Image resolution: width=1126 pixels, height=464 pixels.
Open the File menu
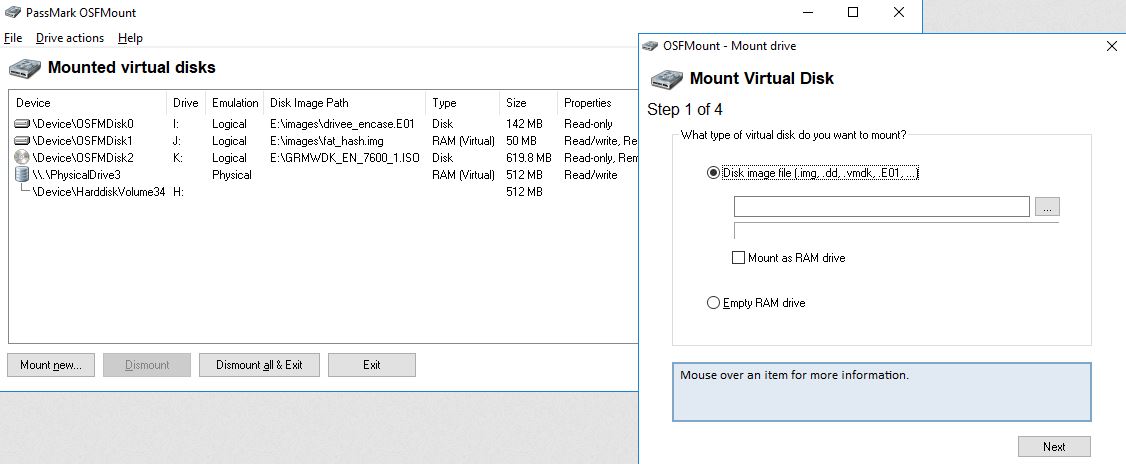pyautogui.click(x=13, y=38)
